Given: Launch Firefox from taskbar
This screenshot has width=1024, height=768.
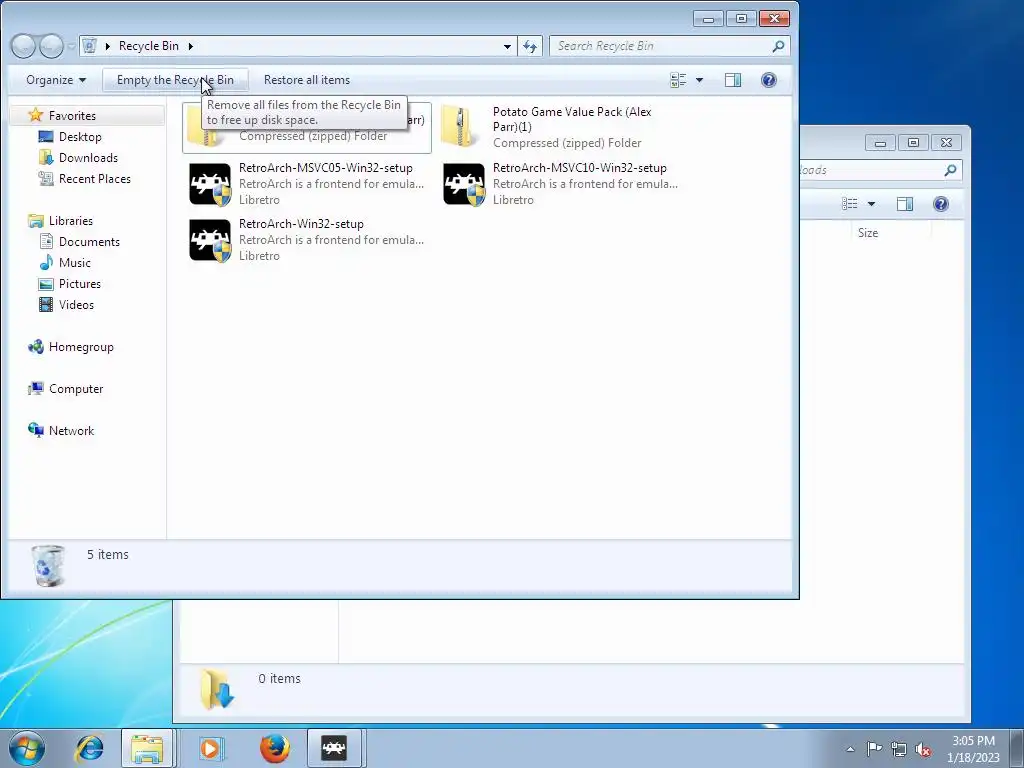Looking at the screenshot, I should tap(274, 748).
